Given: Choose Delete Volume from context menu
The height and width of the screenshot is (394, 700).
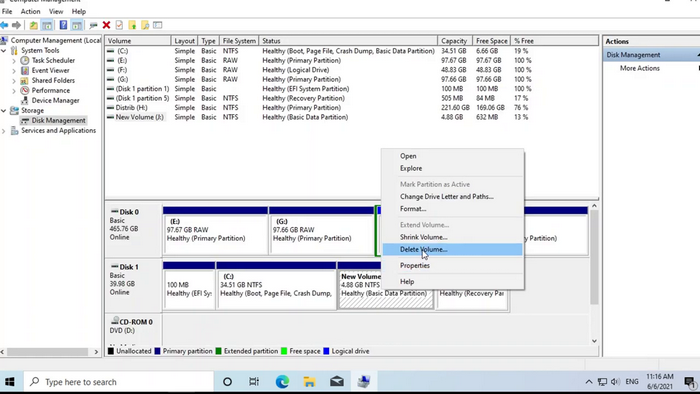Looking at the screenshot, I should tap(452, 249).
